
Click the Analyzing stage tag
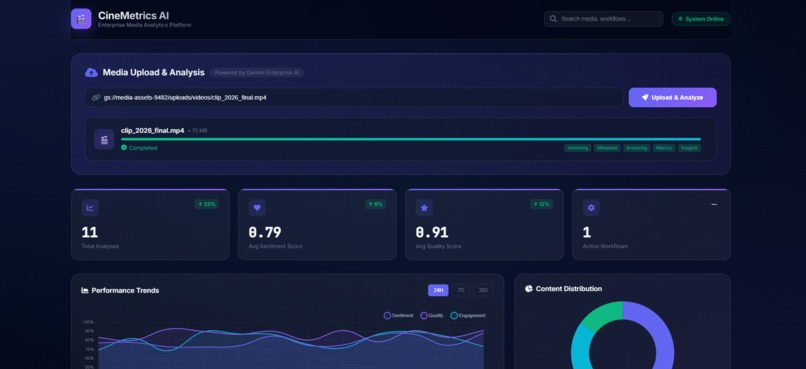636,148
